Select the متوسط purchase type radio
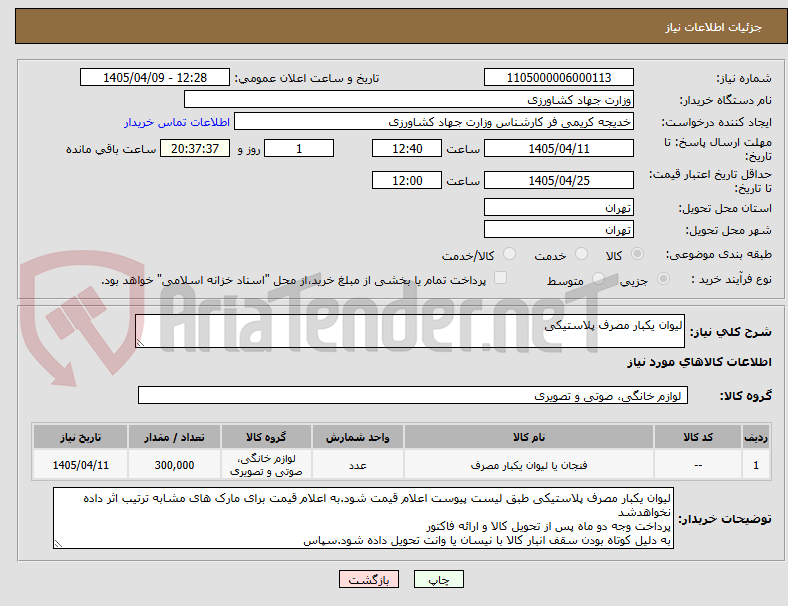 [598, 279]
